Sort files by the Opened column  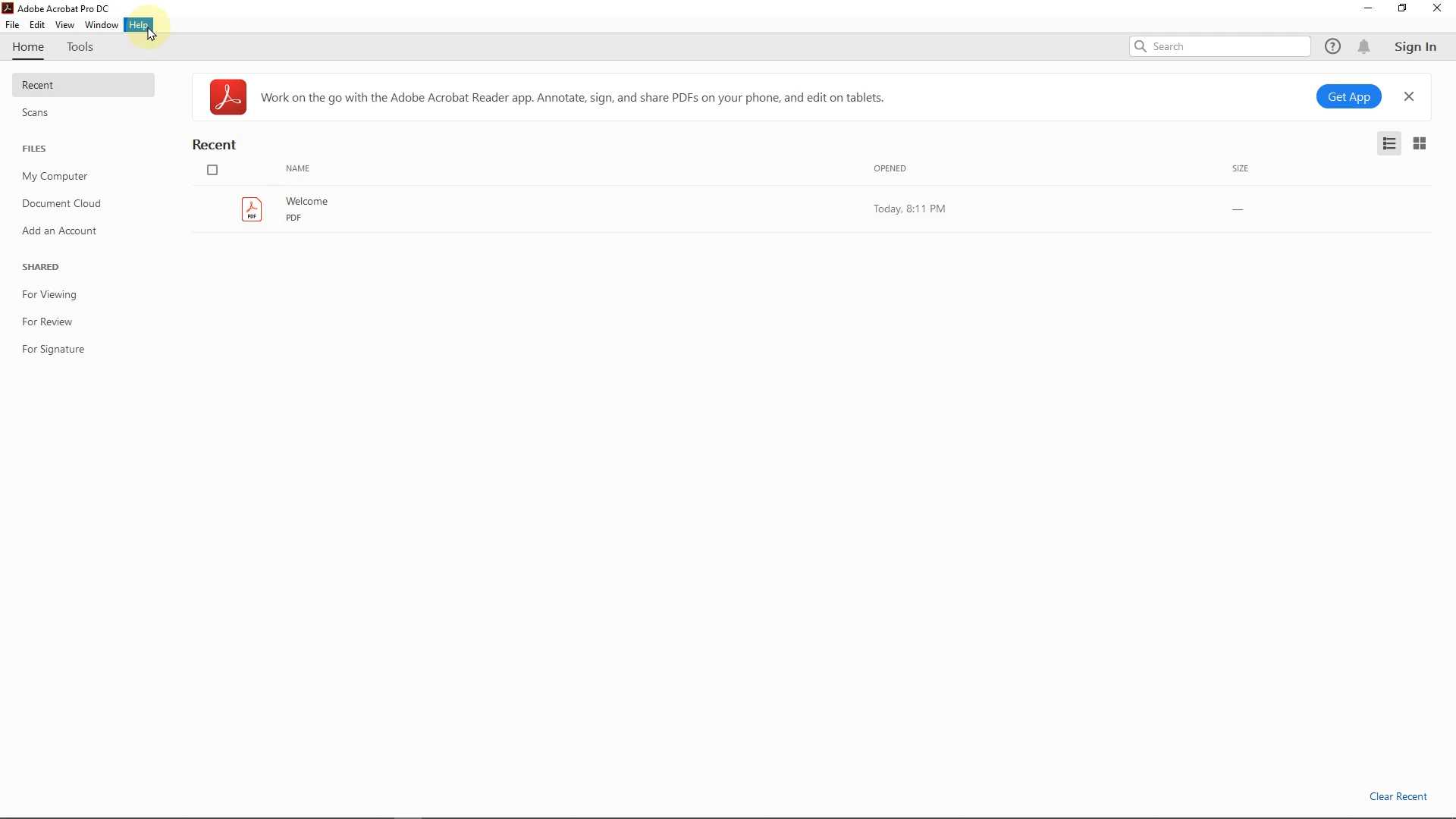click(x=890, y=169)
